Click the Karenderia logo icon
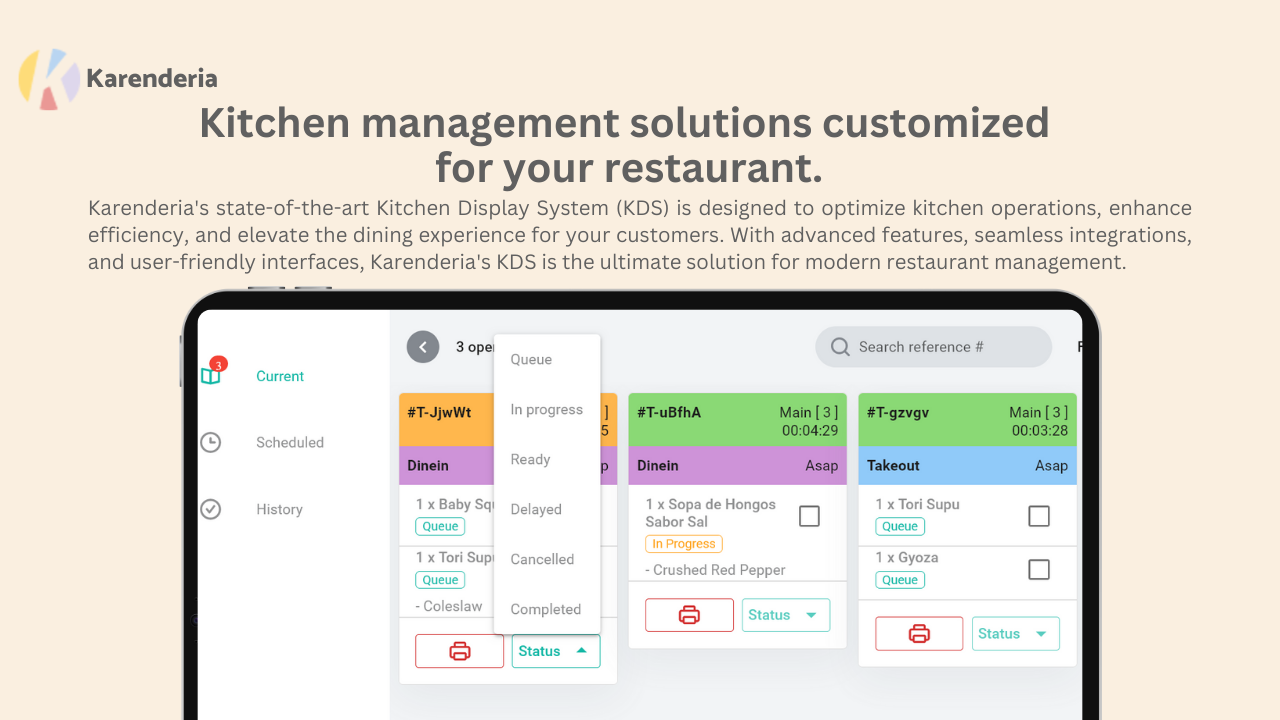Viewport: 1280px width, 720px height. pos(48,78)
